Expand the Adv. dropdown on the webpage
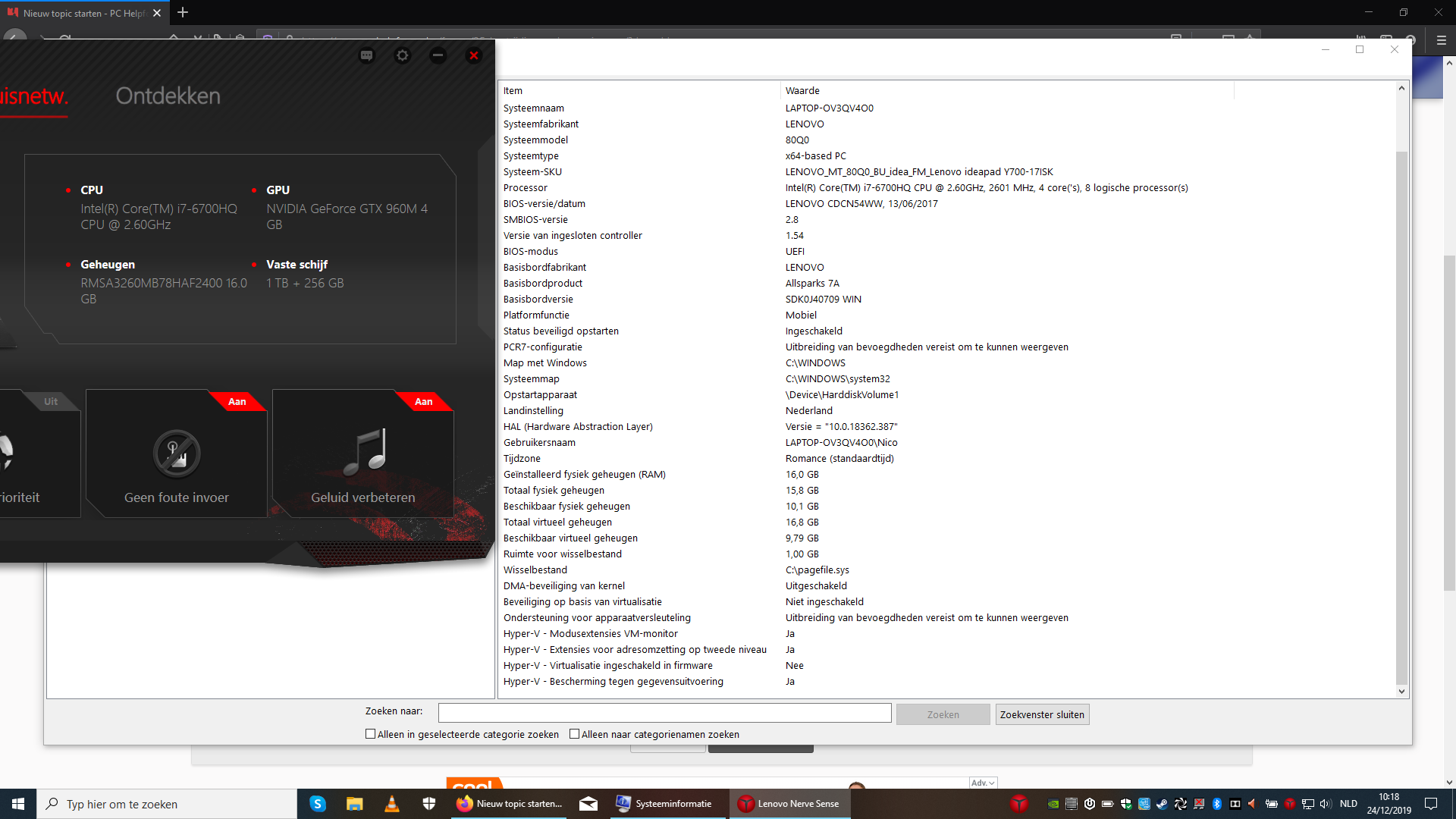1456x819 pixels. 983,783
